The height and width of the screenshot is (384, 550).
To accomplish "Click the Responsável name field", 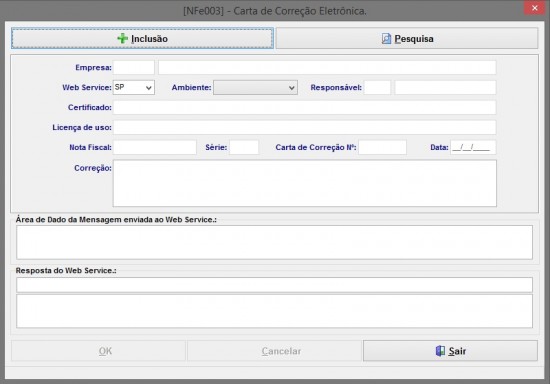I will point(445,87).
